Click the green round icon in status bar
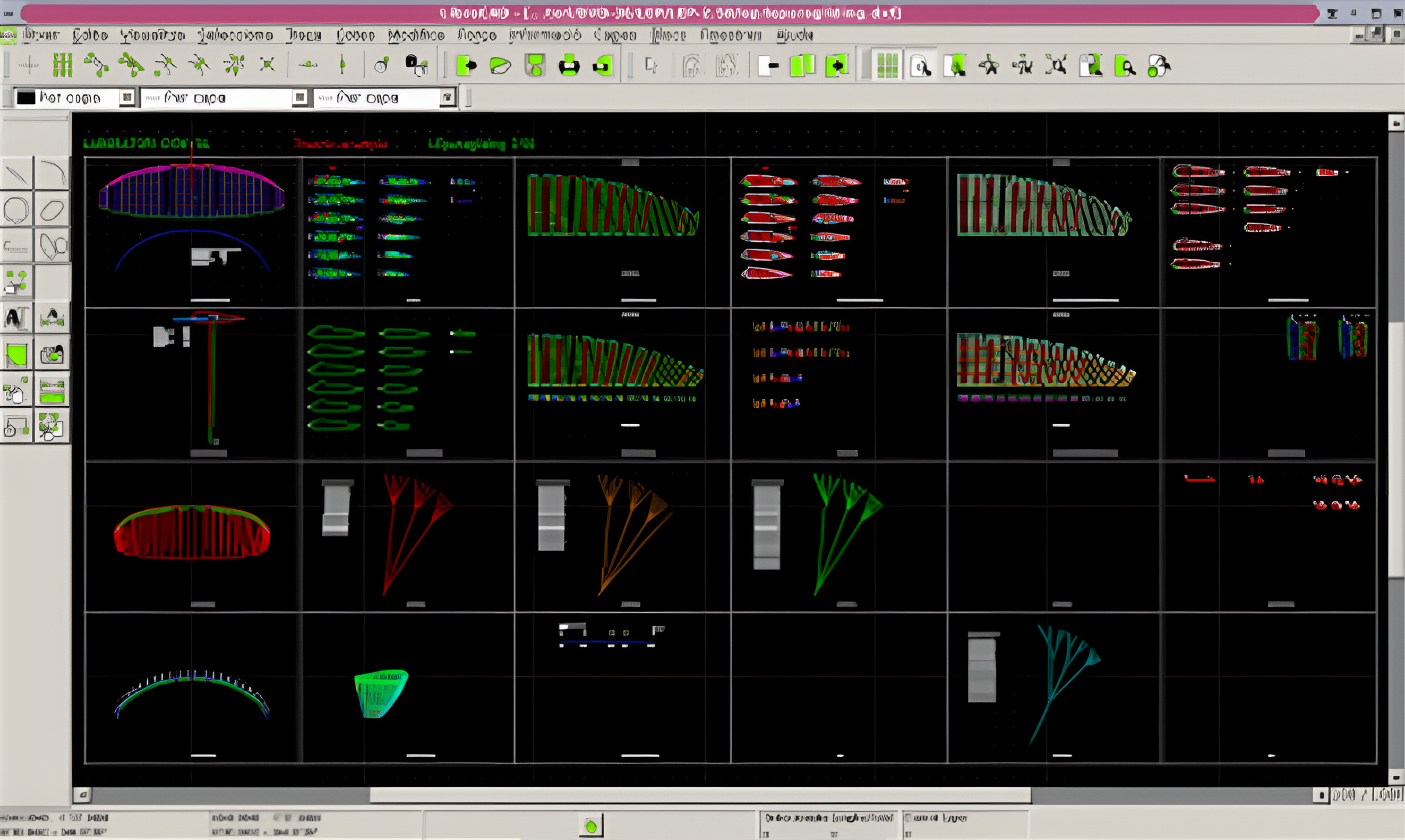The image size is (1405, 840). pyautogui.click(x=591, y=826)
